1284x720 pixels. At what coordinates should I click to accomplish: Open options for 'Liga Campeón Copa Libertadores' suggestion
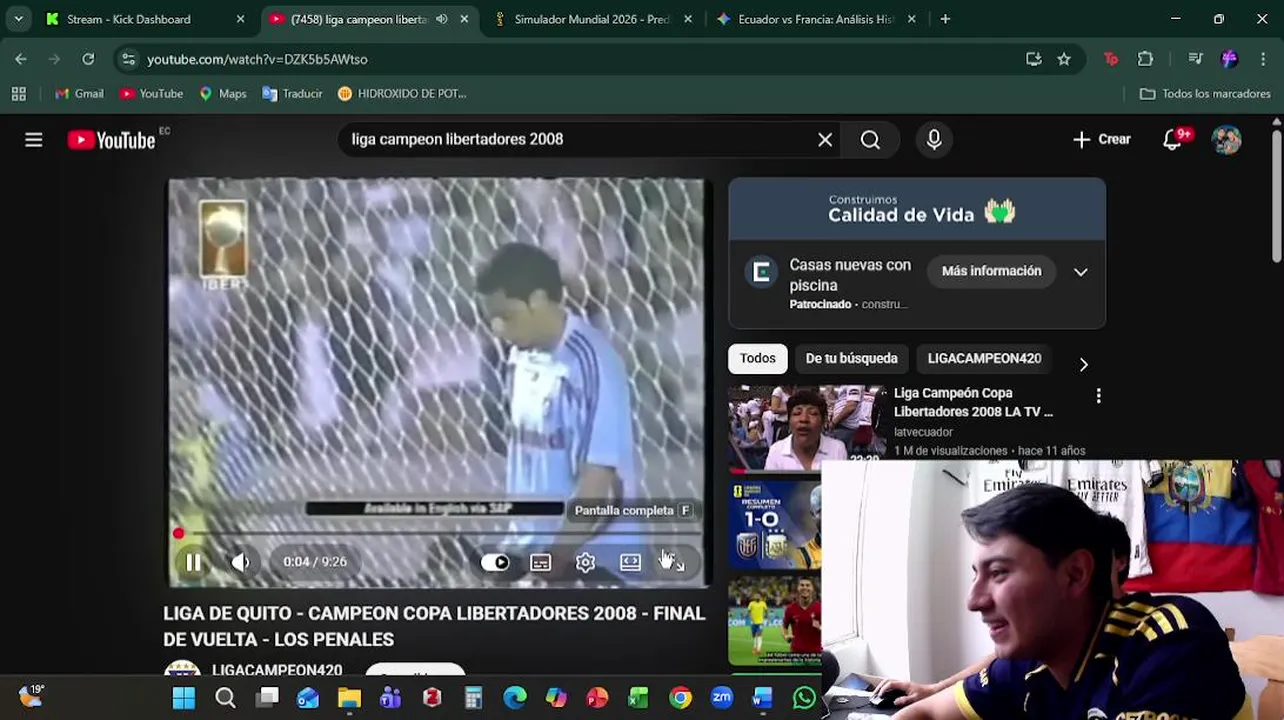[x=1098, y=396]
